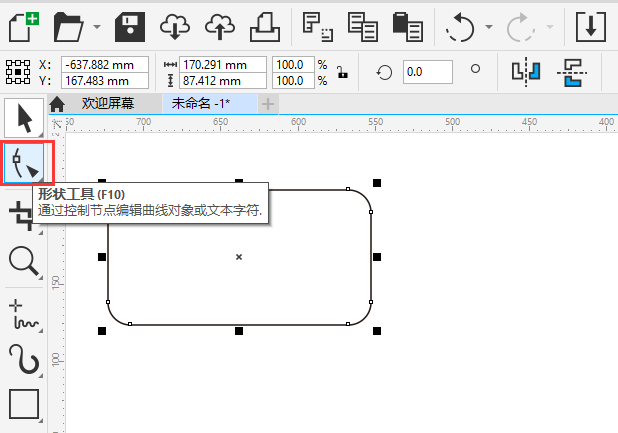
Task: Copy the selected object
Action: tap(363, 27)
